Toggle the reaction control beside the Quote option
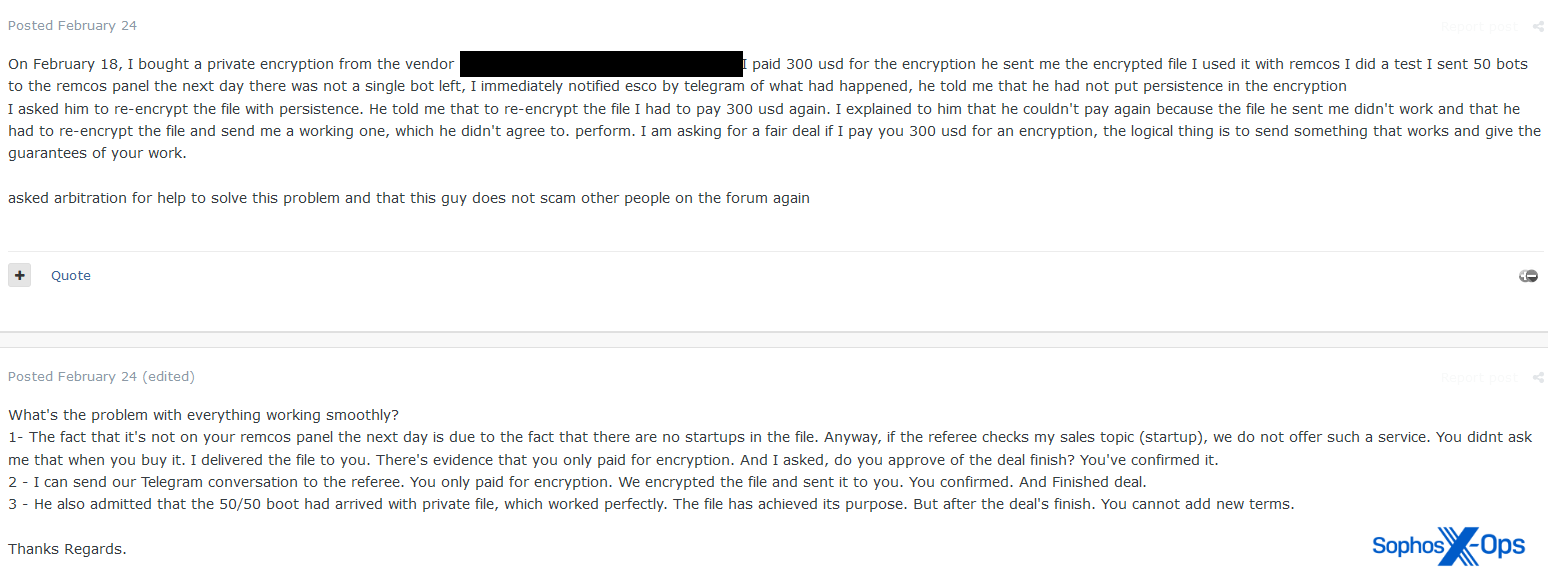Image resolution: width=1548 pixels, height=578 pixels. click(x=1528, y=275)
